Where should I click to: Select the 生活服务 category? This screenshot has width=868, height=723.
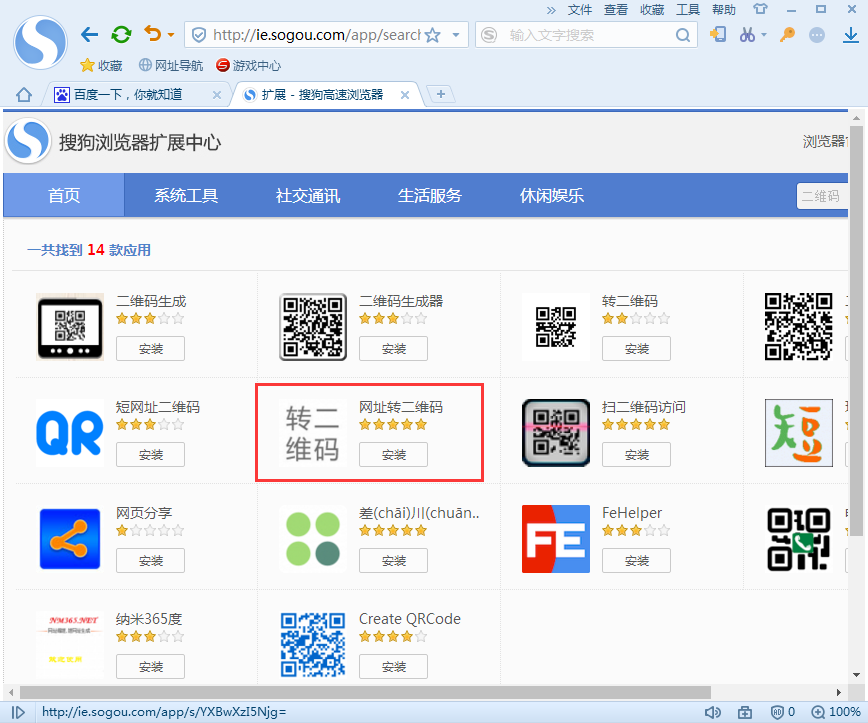point(430,195)
